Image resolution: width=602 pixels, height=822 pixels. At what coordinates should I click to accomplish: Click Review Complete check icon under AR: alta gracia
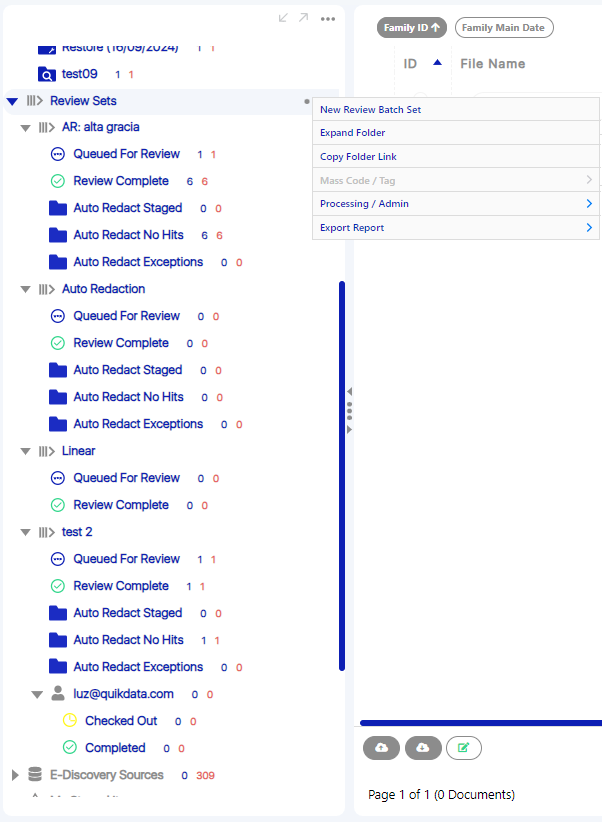click(x=58, y=181)
